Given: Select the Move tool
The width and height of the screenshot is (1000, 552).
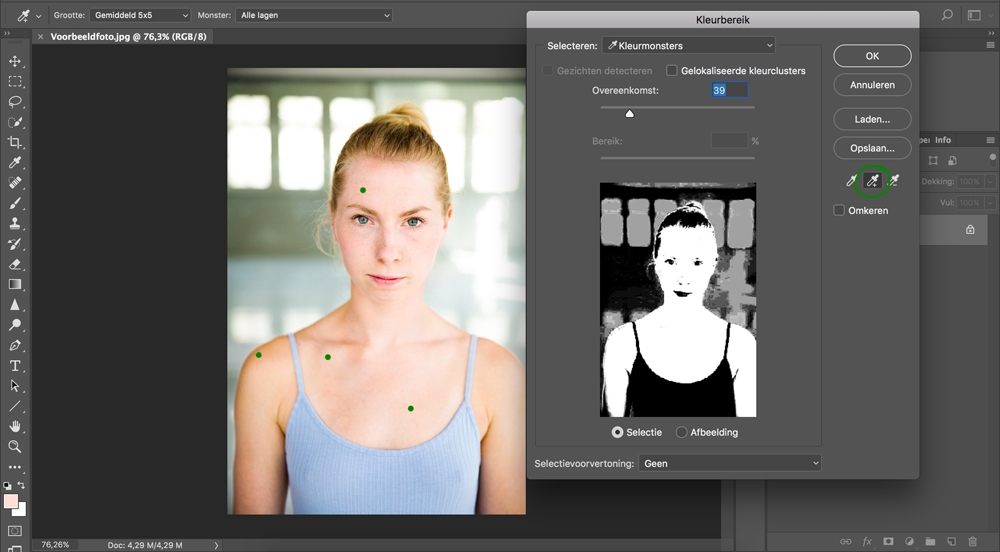Looking at the screenshot, I should point(15,62).
